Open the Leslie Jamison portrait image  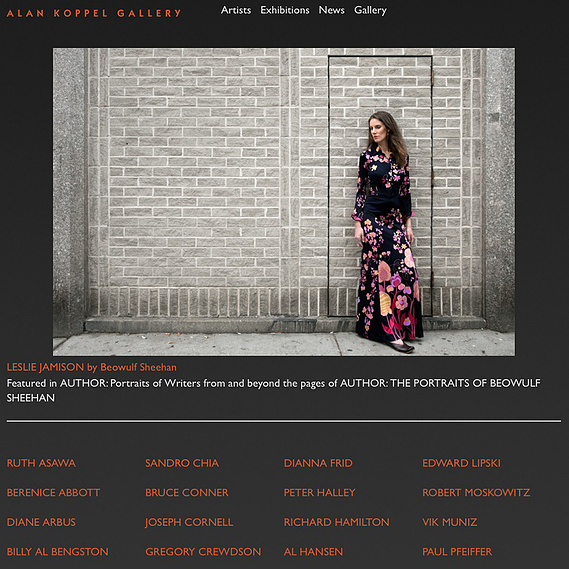pyautogui.click(x=284, y=202)
